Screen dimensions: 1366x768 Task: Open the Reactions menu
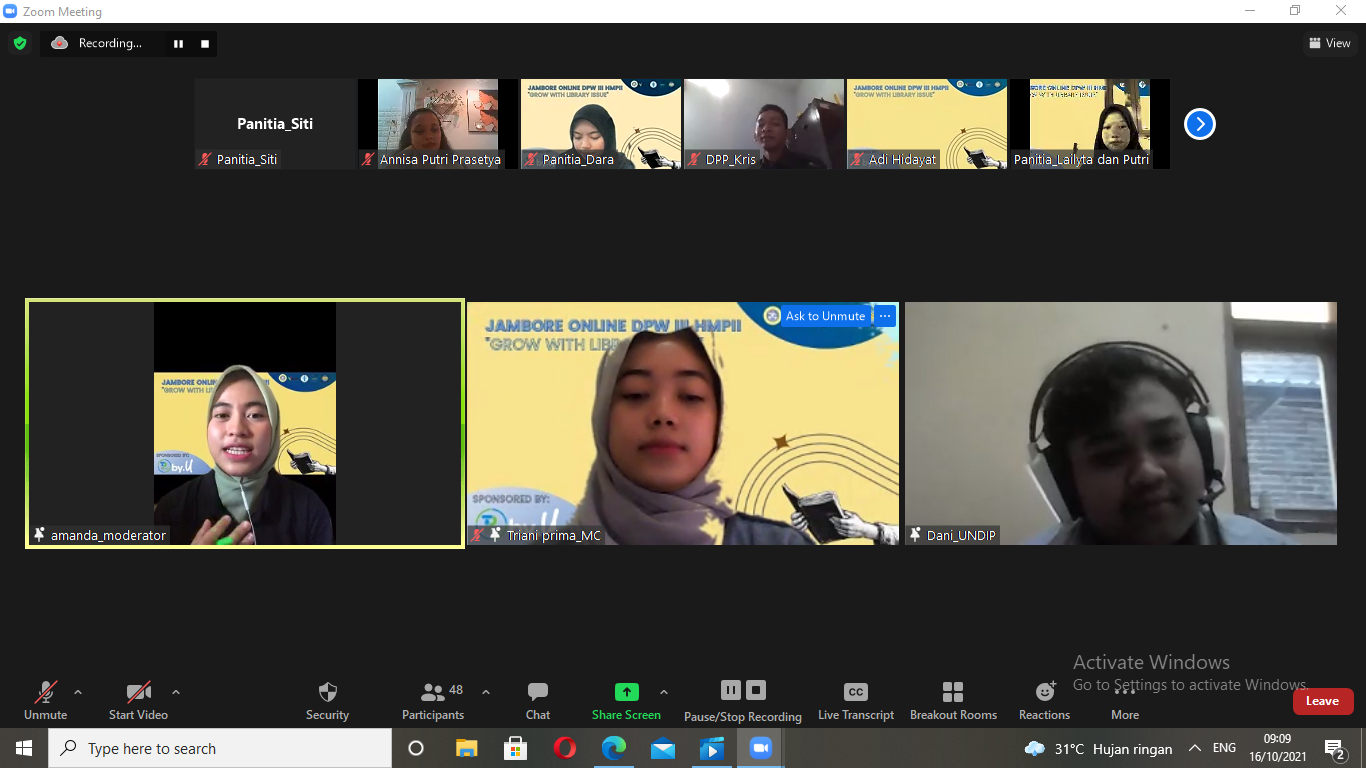click(x=1044, y=693)
